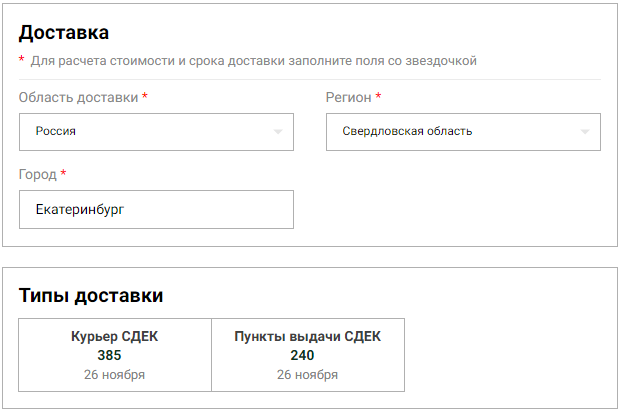This screenshot has width=622, height=413.
Task: Click the 385 price under Курьер СДЕК
Action: click(109, 355)
